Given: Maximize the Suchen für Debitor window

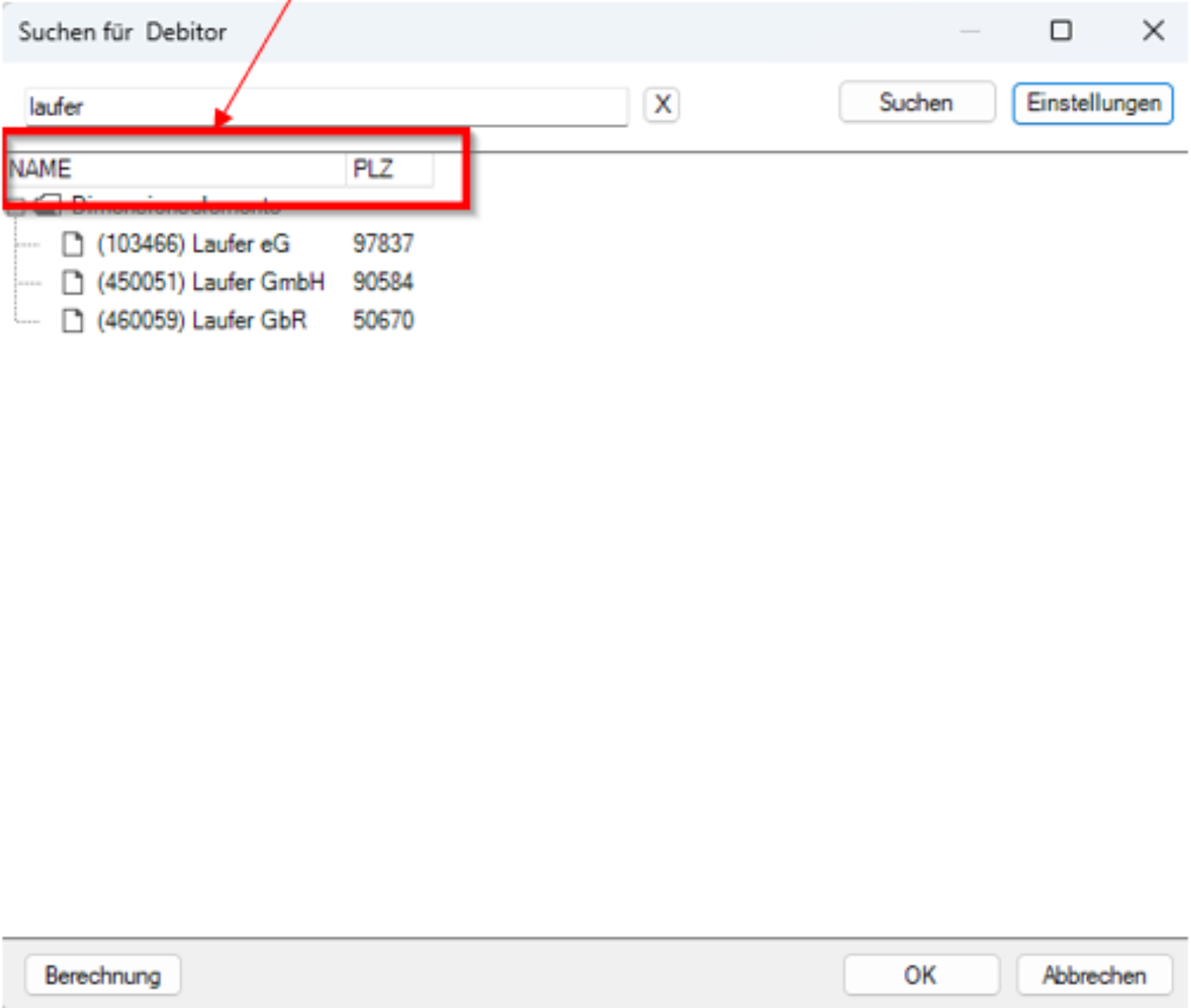Looking at the screenshot, I should coord(1061,30).
